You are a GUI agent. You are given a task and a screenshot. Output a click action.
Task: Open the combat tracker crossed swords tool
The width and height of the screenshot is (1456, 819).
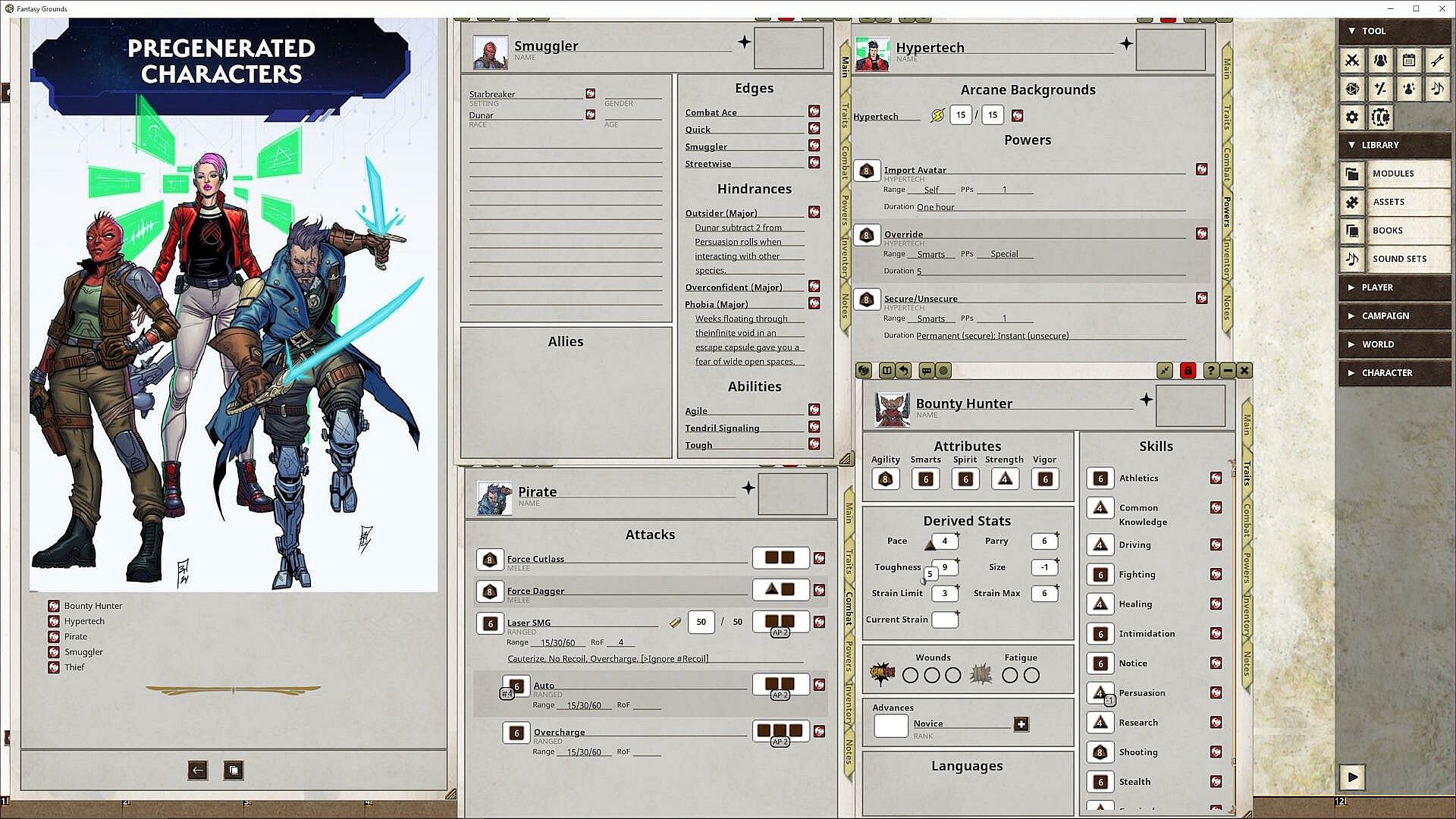[x=1352, y=61]
